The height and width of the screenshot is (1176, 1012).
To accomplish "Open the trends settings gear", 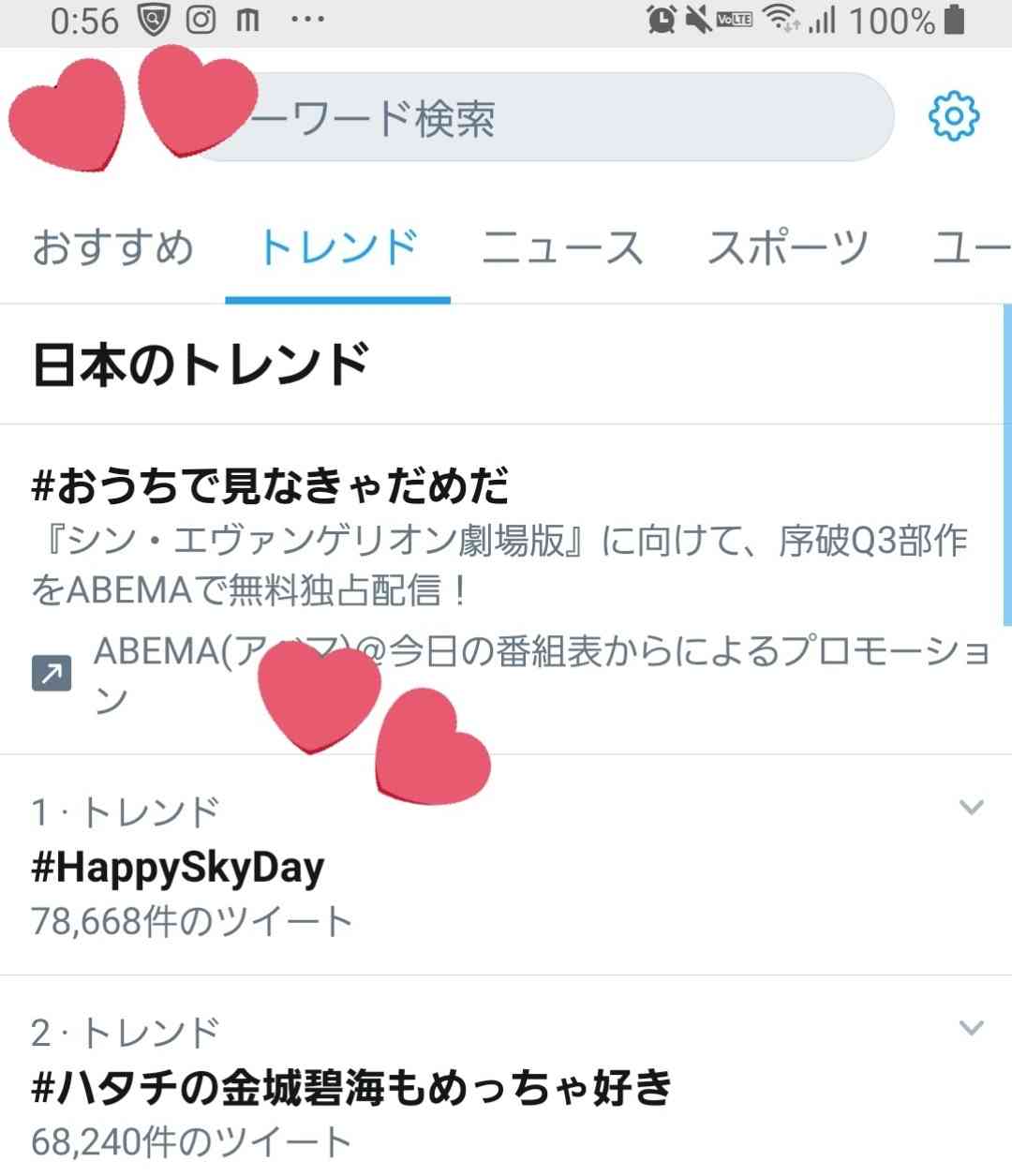I will click(x=953, y=117).
